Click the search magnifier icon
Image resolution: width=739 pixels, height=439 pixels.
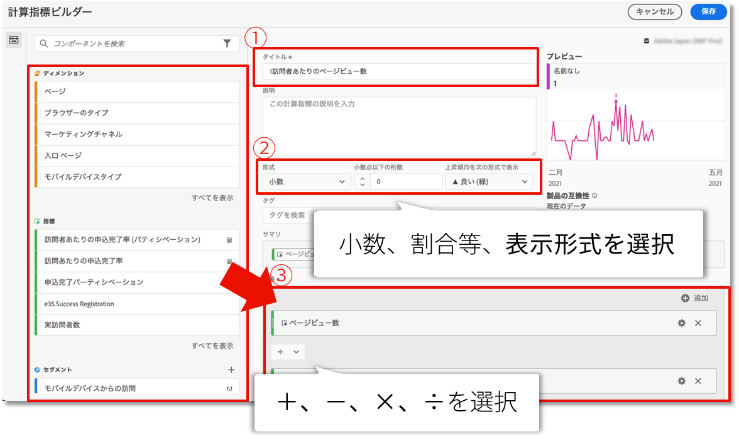42,44
